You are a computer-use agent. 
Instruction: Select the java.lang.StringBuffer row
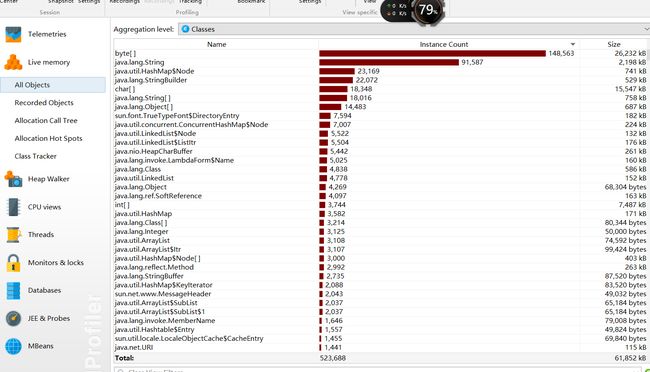coord(381,276)
